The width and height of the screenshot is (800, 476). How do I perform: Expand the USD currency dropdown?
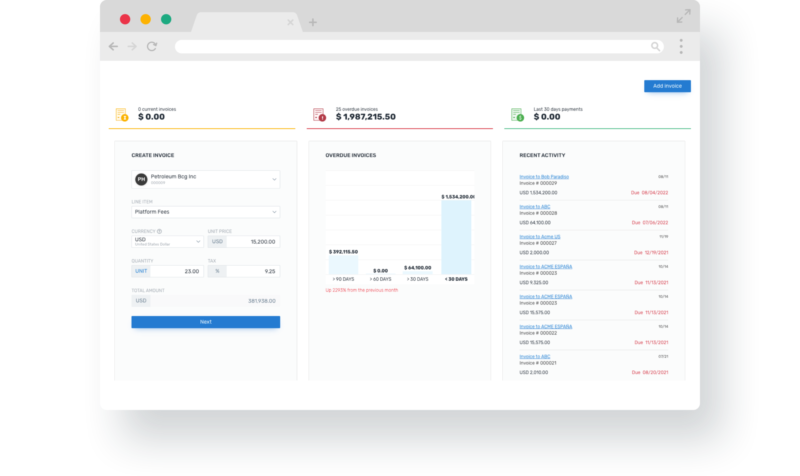197,241
